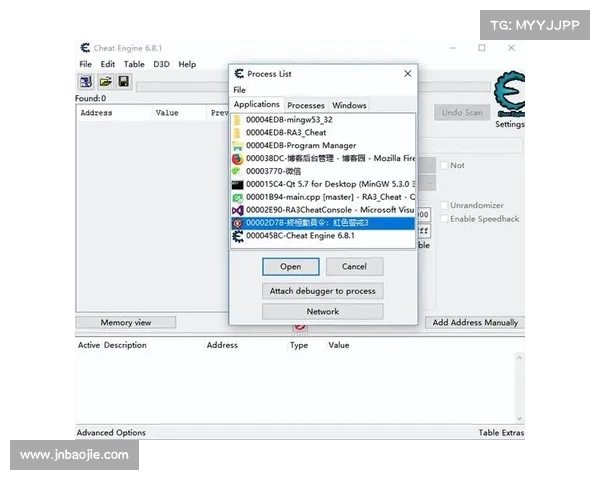The height and width of the screenshot is (480, 600).
Task: Switch to the Processes tab
Action: point(306,105)
